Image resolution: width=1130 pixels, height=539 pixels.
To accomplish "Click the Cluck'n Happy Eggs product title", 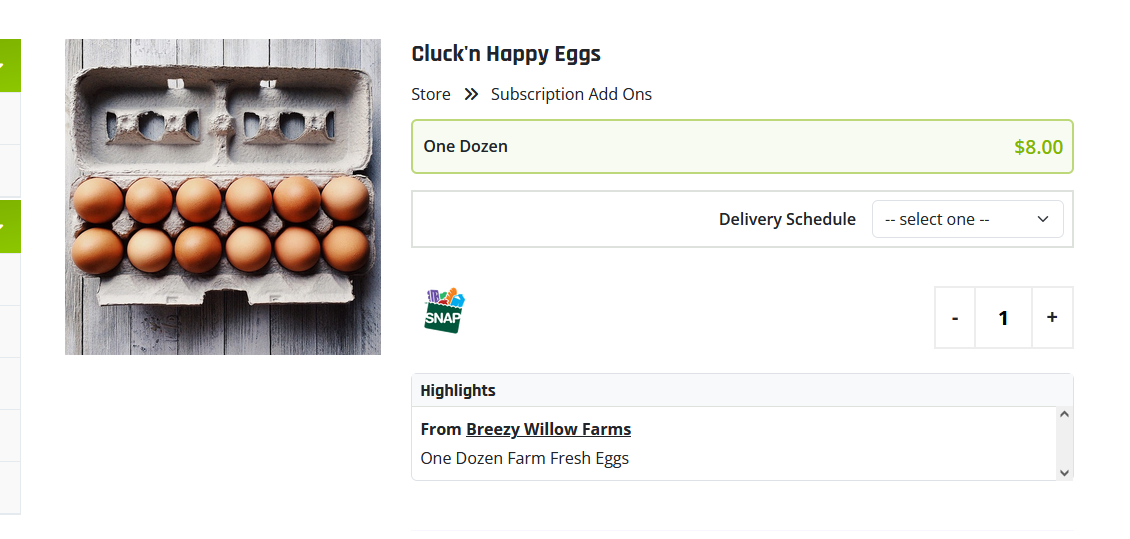I will [x=506, y=54].
